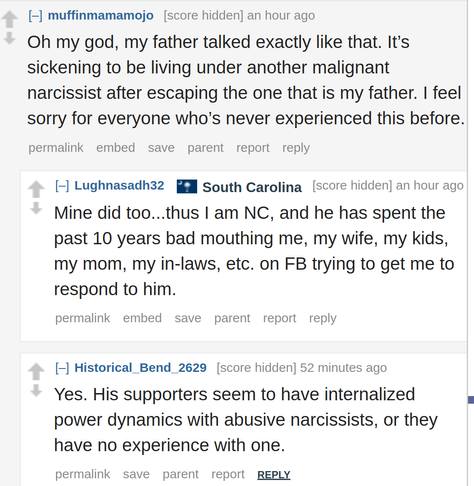Open Lughnasadh32's user profile
This screenshot has width=474, height=486.
[119, 185]
